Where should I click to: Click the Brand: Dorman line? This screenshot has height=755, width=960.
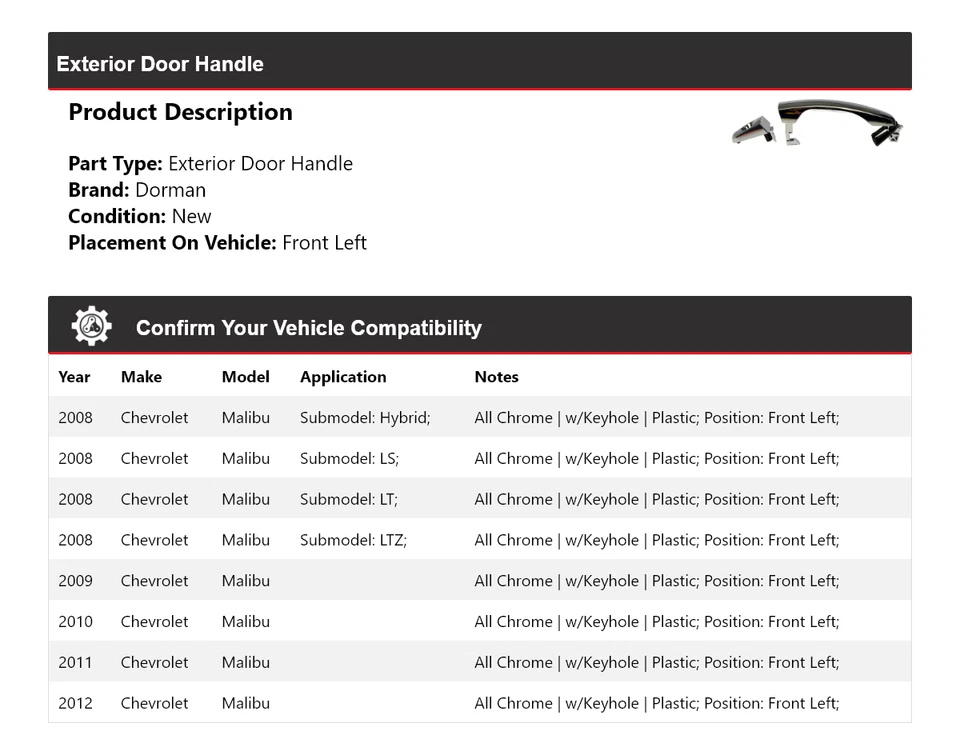[137, 190]
